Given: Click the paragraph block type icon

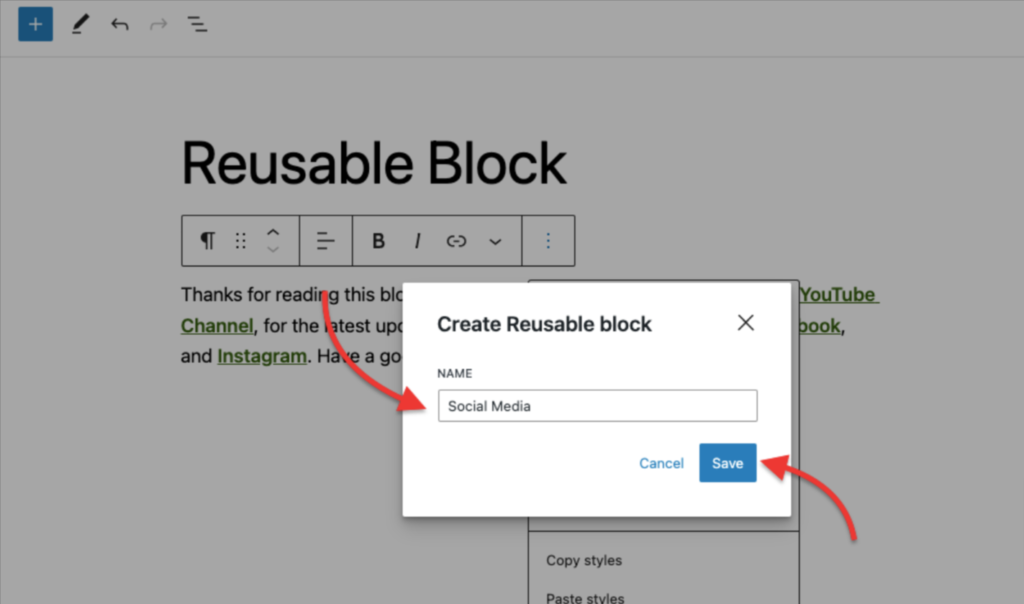Looking at the screenshot, I should tap(208, 241).
